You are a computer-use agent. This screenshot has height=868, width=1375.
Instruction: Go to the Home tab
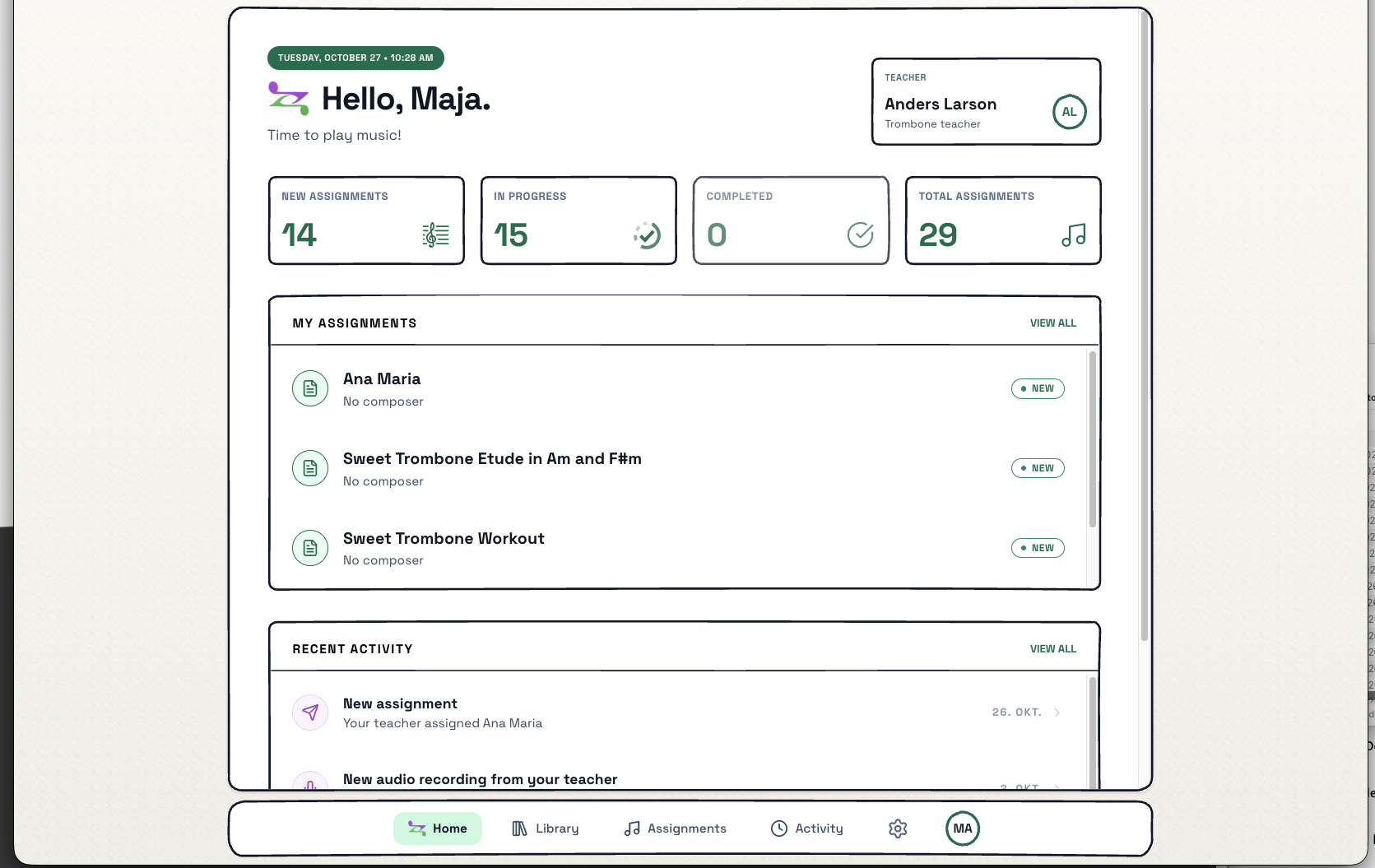point(438,829)
